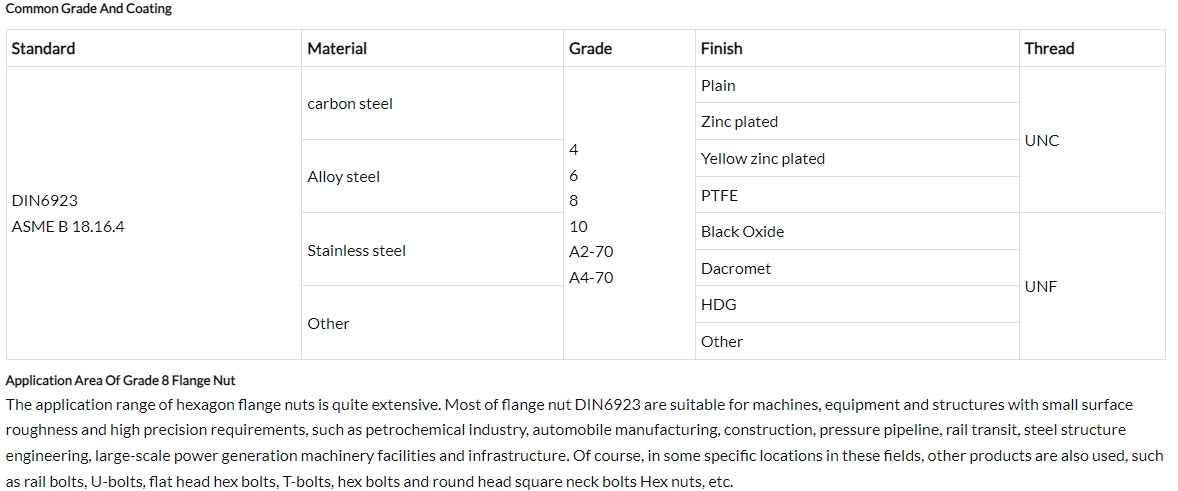Select the "carbon steel" material cell
The image size is (1178, 491).
[x=350, y=104]
